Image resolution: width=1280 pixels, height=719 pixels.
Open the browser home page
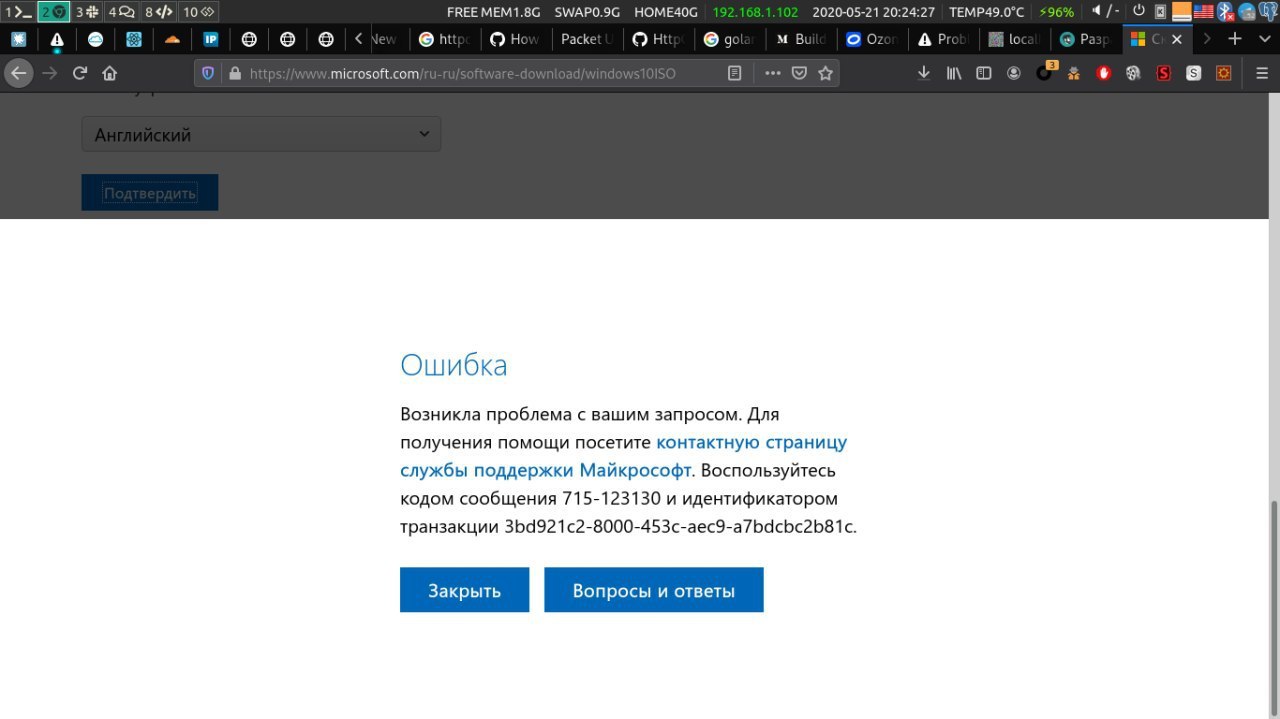pos(110,73)
